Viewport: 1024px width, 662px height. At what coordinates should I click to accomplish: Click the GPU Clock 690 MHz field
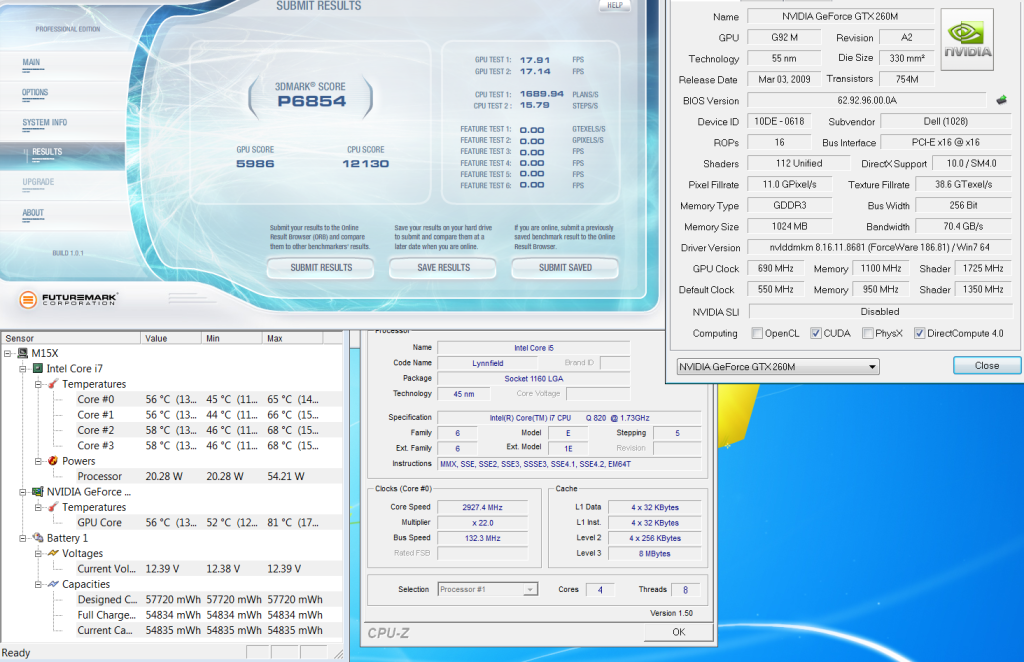tap(775, 268)
